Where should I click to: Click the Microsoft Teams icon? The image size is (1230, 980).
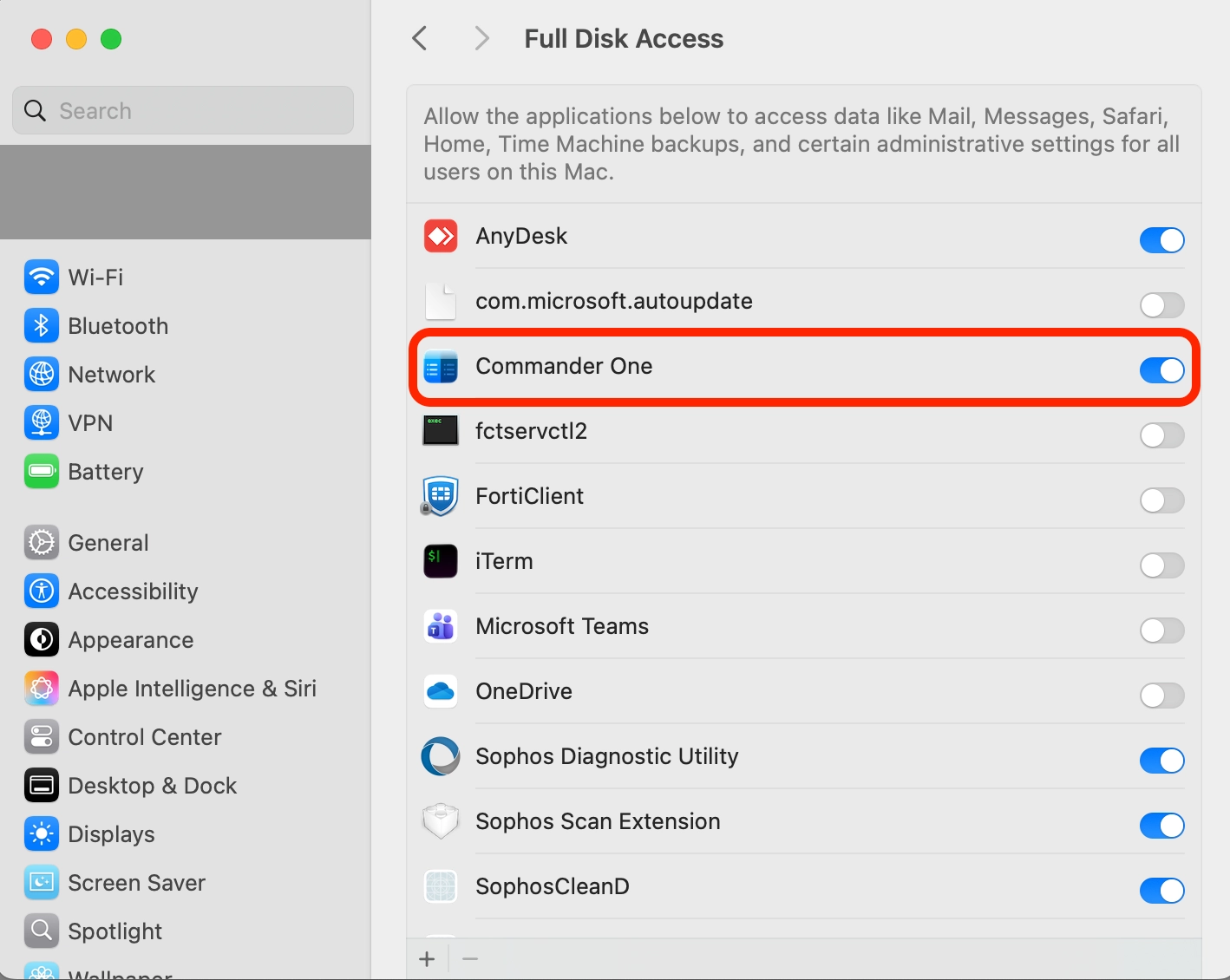(441, 626)
